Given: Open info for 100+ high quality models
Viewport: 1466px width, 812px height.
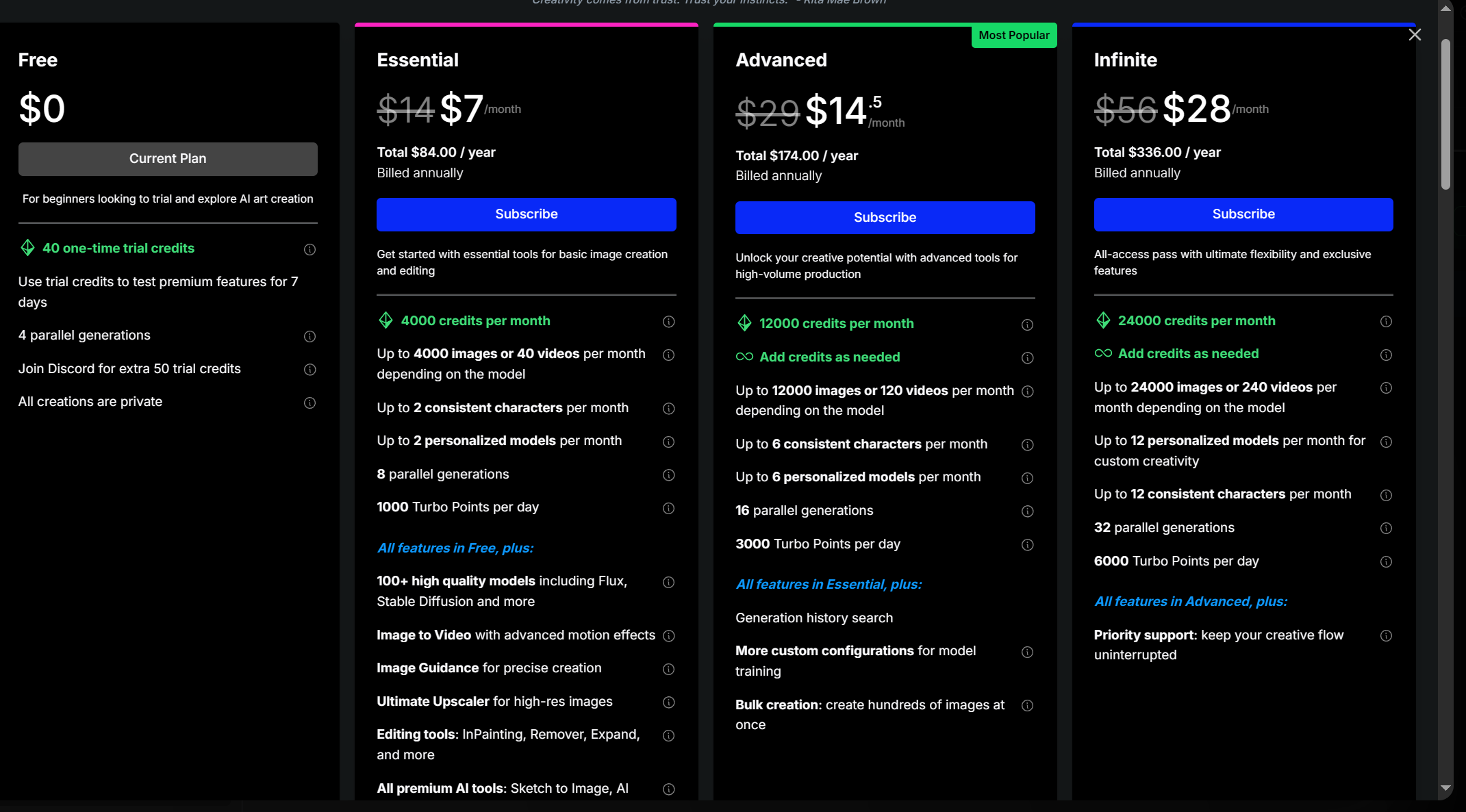Looking at the screenshot, I should (x=668, y=582).
